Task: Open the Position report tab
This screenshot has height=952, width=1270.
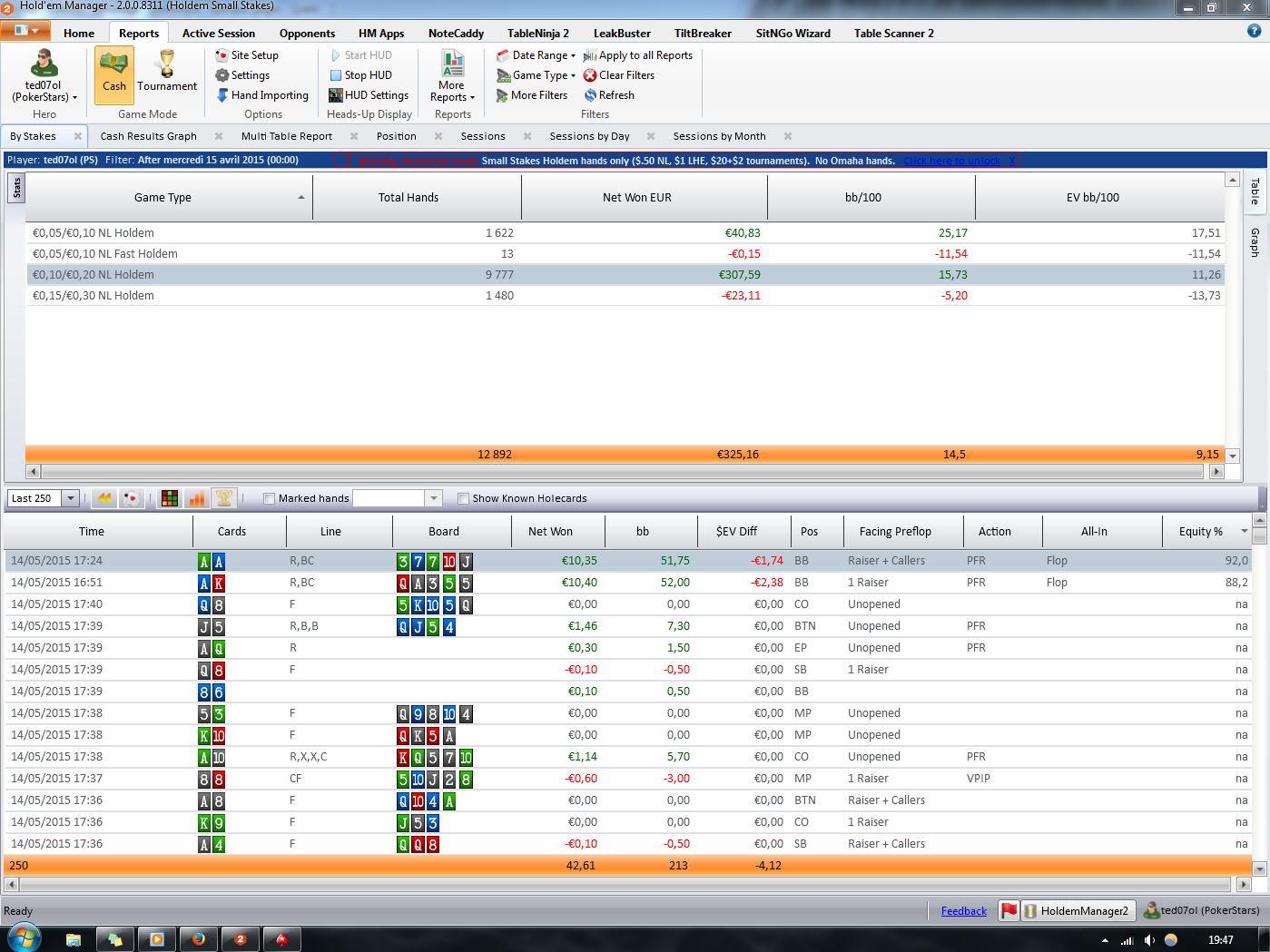Action: pos(397,136)
